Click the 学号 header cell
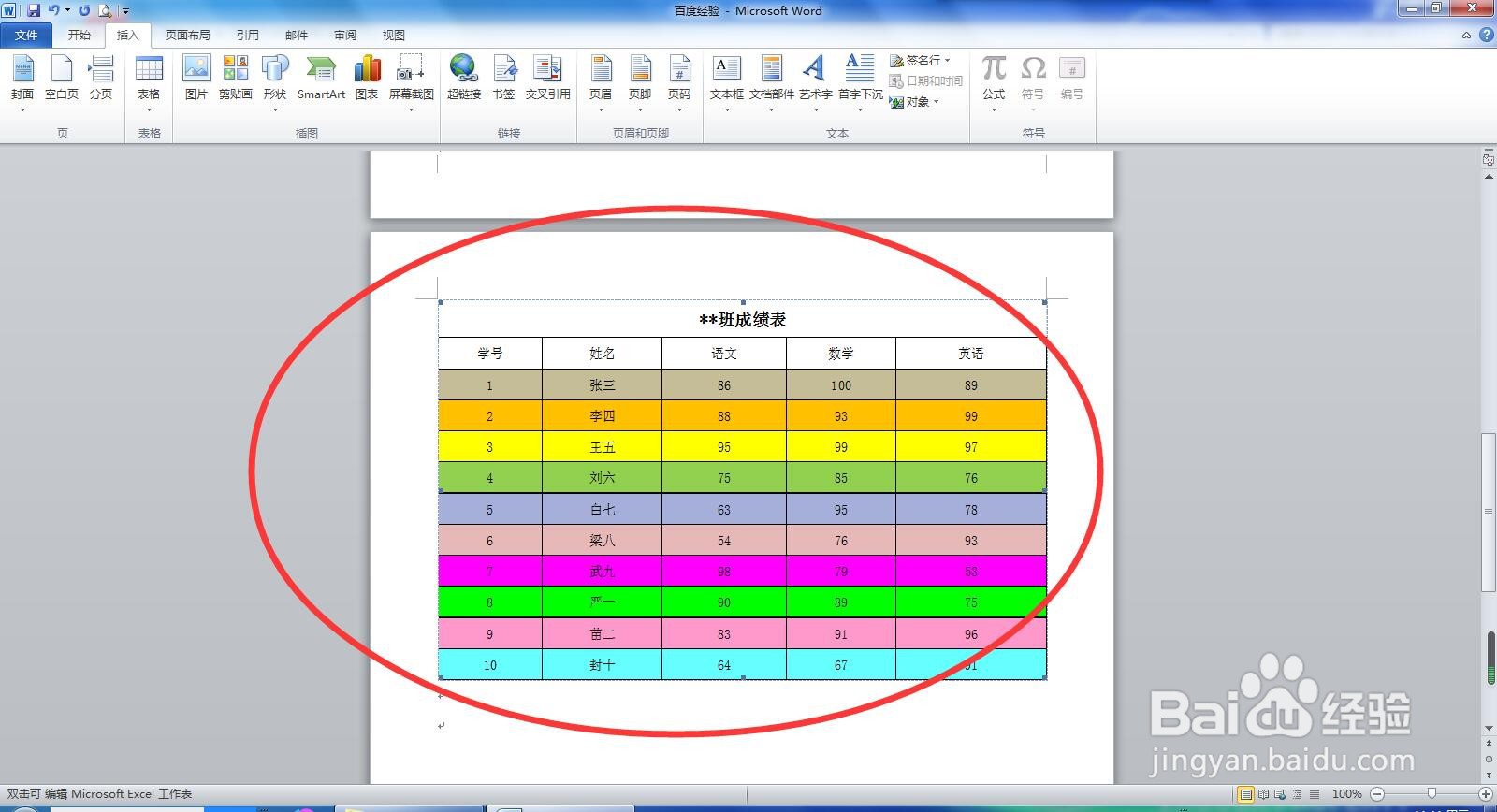The image size is (1497, 812). (490, 354)
